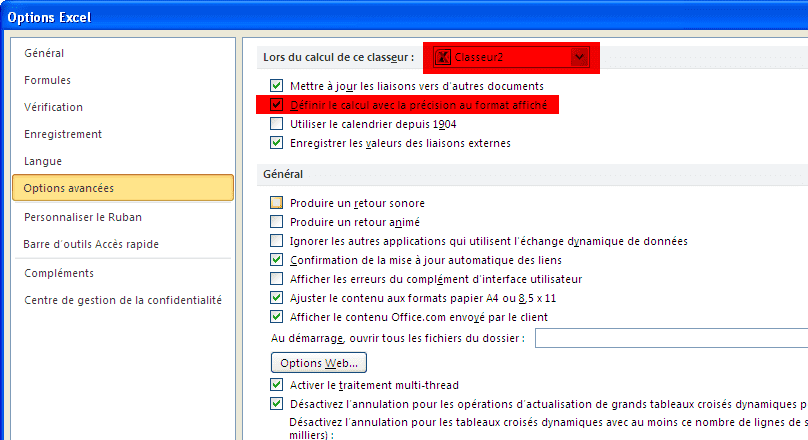The height and width of the screenshot is (440, 808).
Task: Click the Général section header
Action: [x=283, y=174]
